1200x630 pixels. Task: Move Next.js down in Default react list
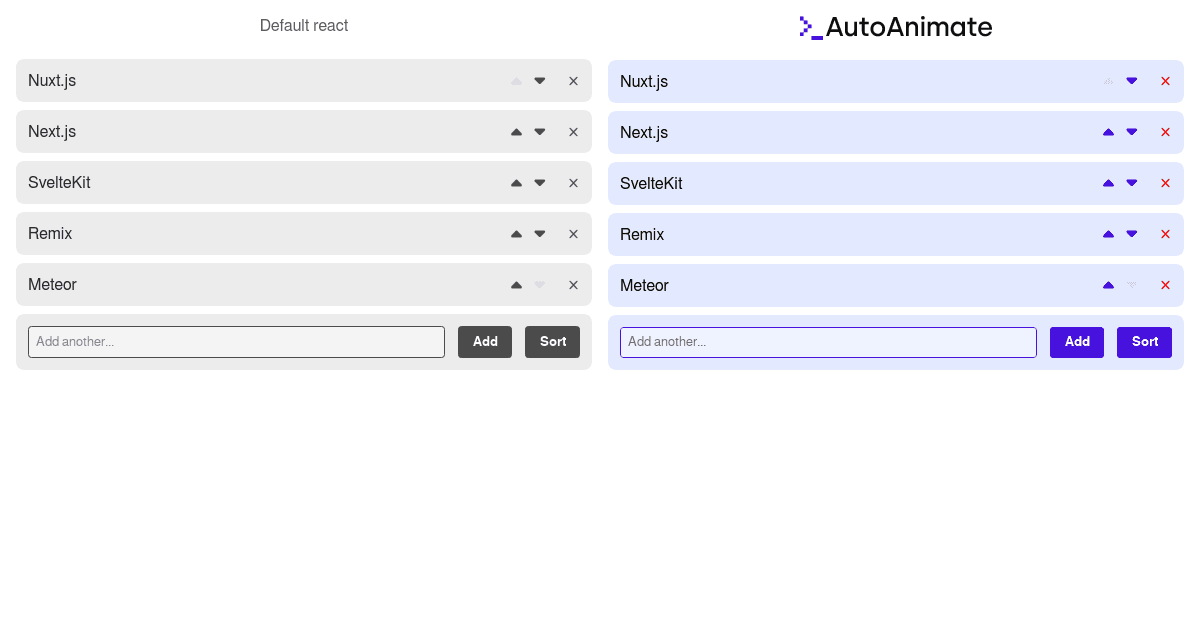[540, 132]
